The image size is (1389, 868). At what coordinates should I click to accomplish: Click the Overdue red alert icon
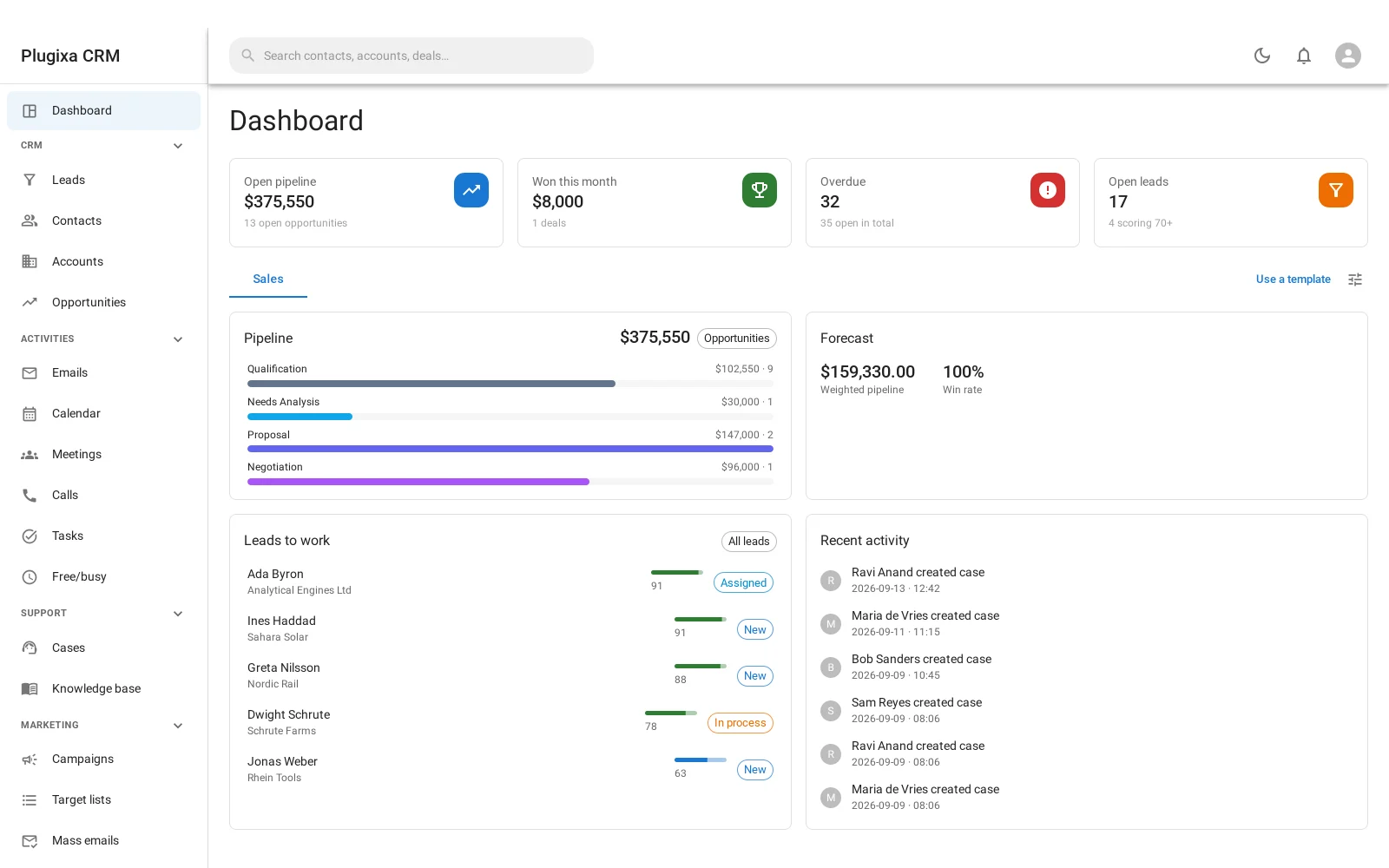coord(1048,190)
